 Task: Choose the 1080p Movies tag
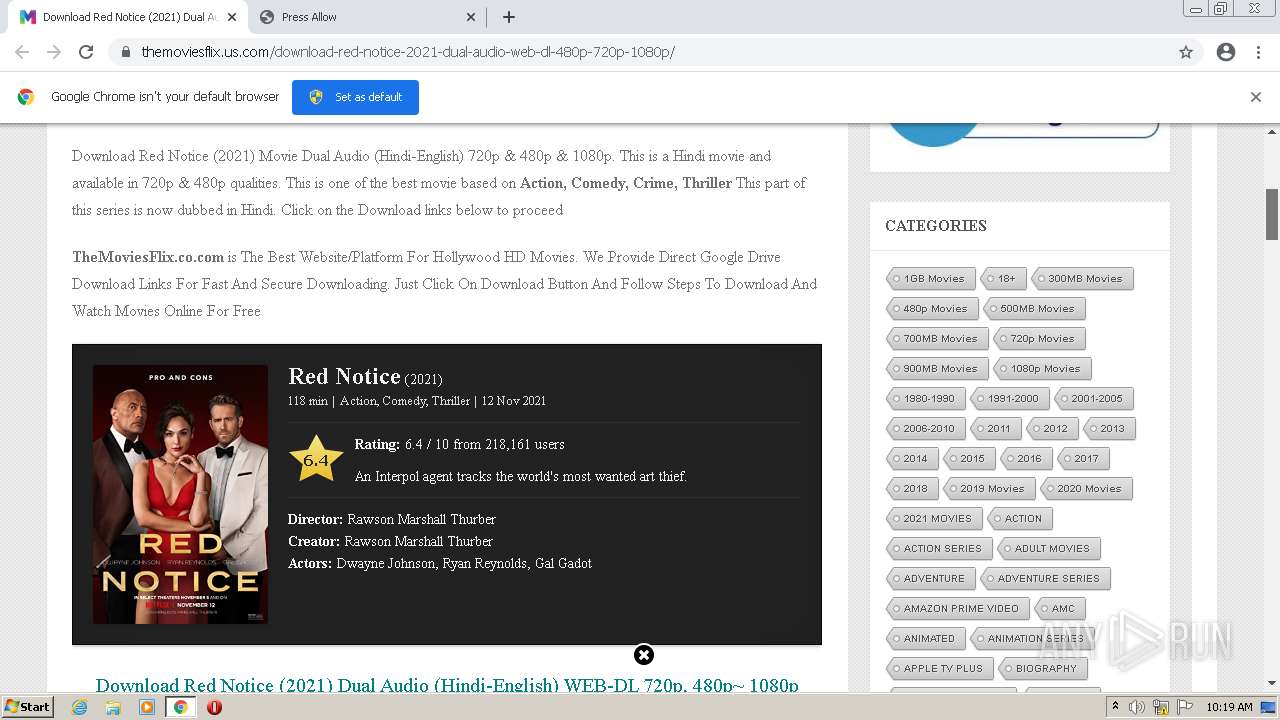(x=1040, y=369)
